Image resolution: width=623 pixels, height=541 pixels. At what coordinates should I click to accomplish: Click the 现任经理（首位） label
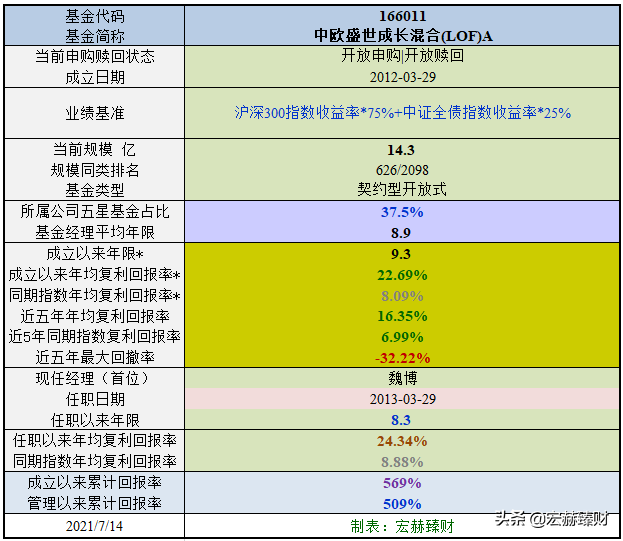pos(95,378)
